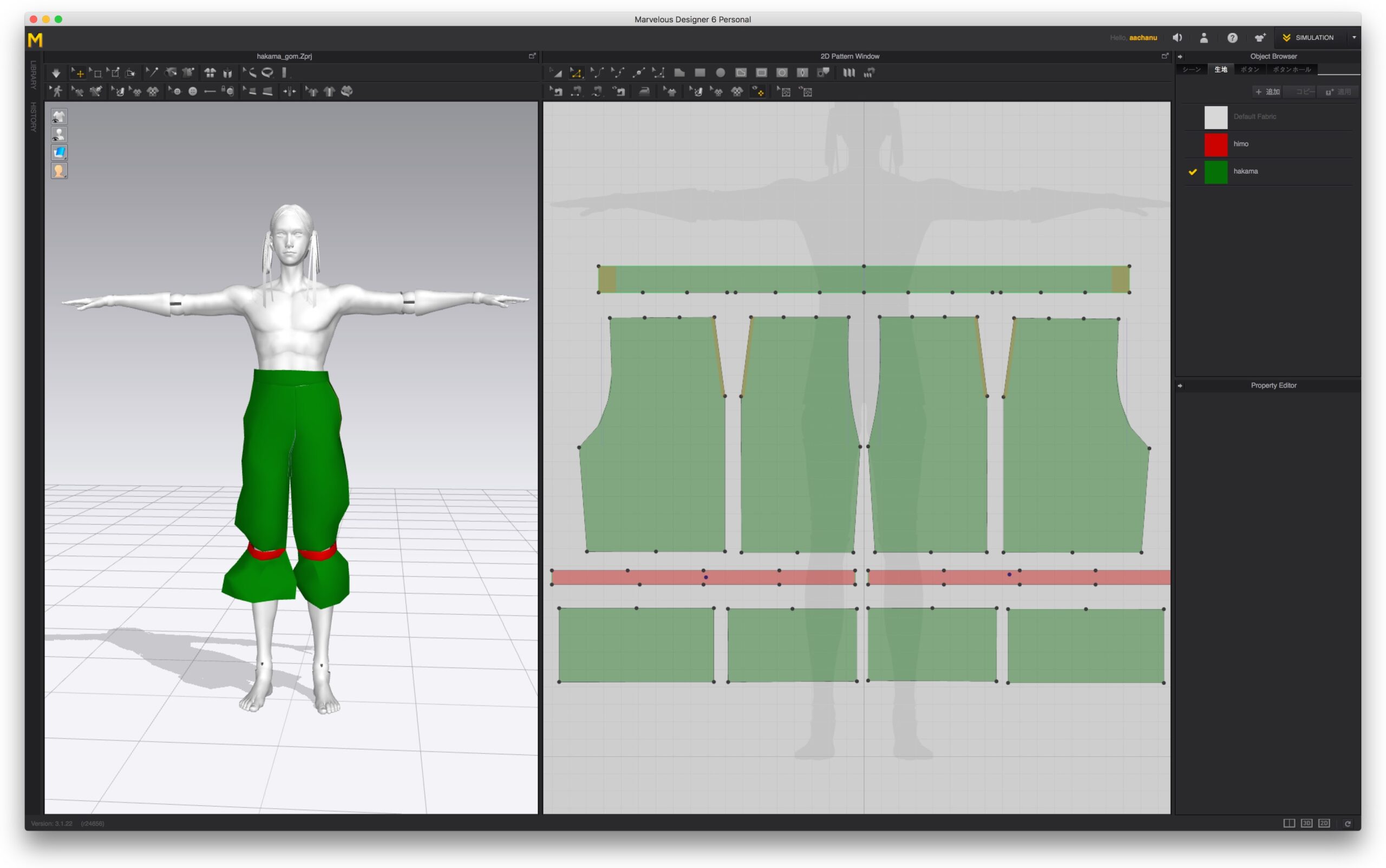Select the Rectangle pattern tool

699,73
